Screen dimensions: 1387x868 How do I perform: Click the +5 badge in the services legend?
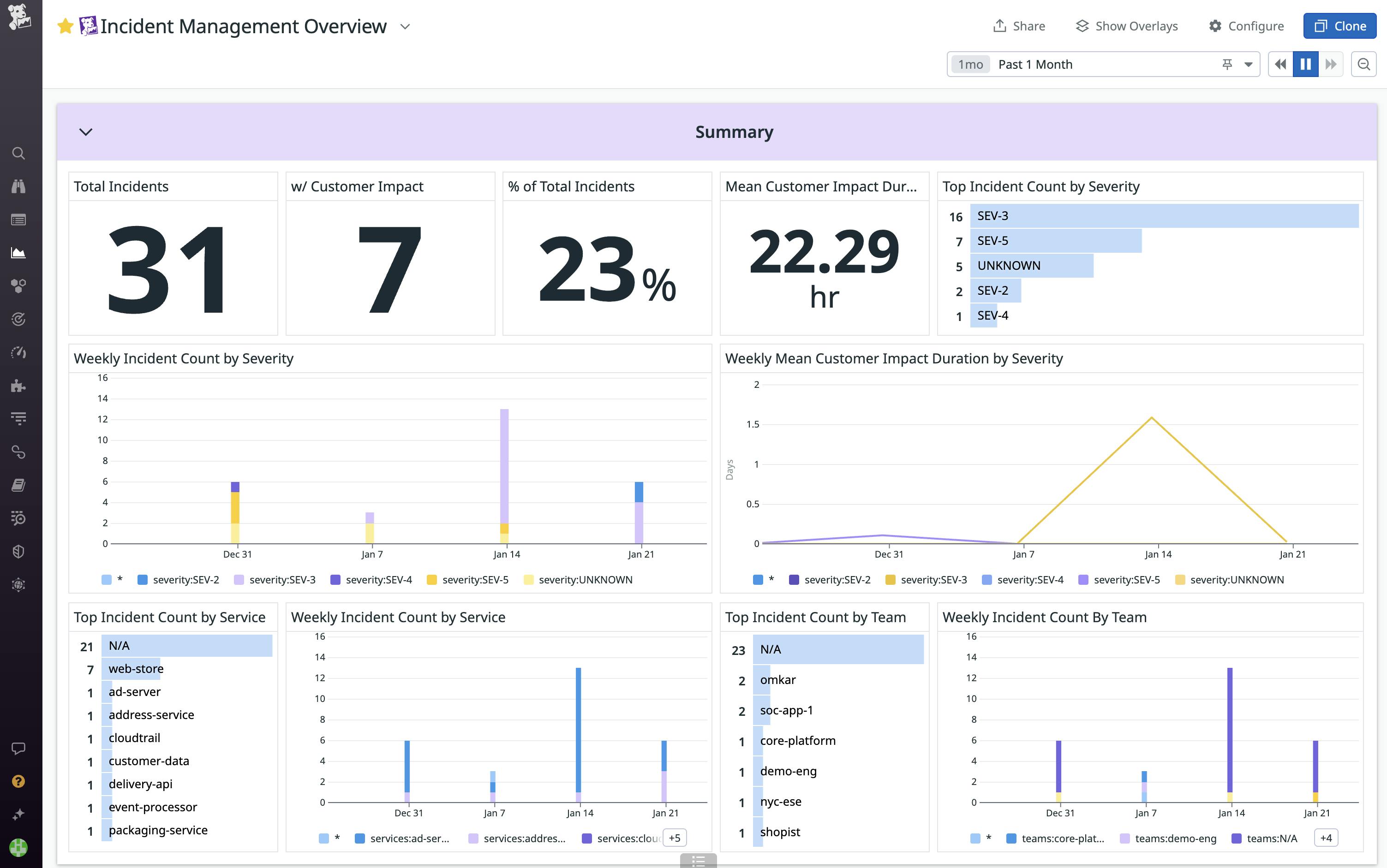pyautogui.click(x=675, y=838)
